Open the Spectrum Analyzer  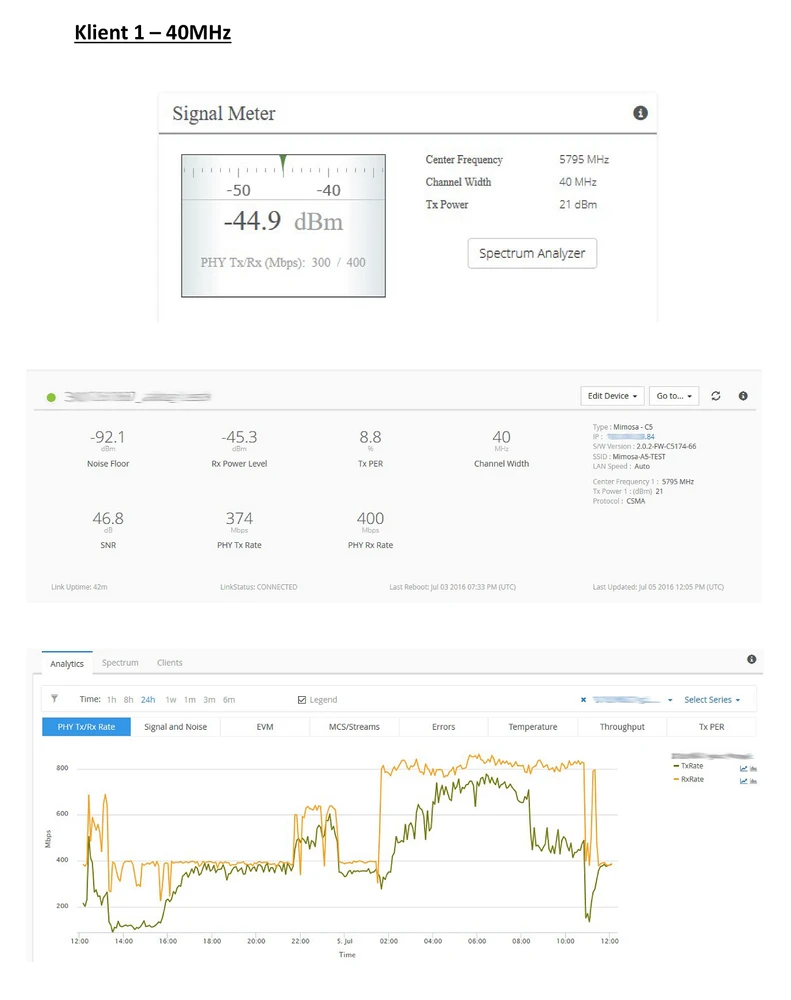pos(532,253)
